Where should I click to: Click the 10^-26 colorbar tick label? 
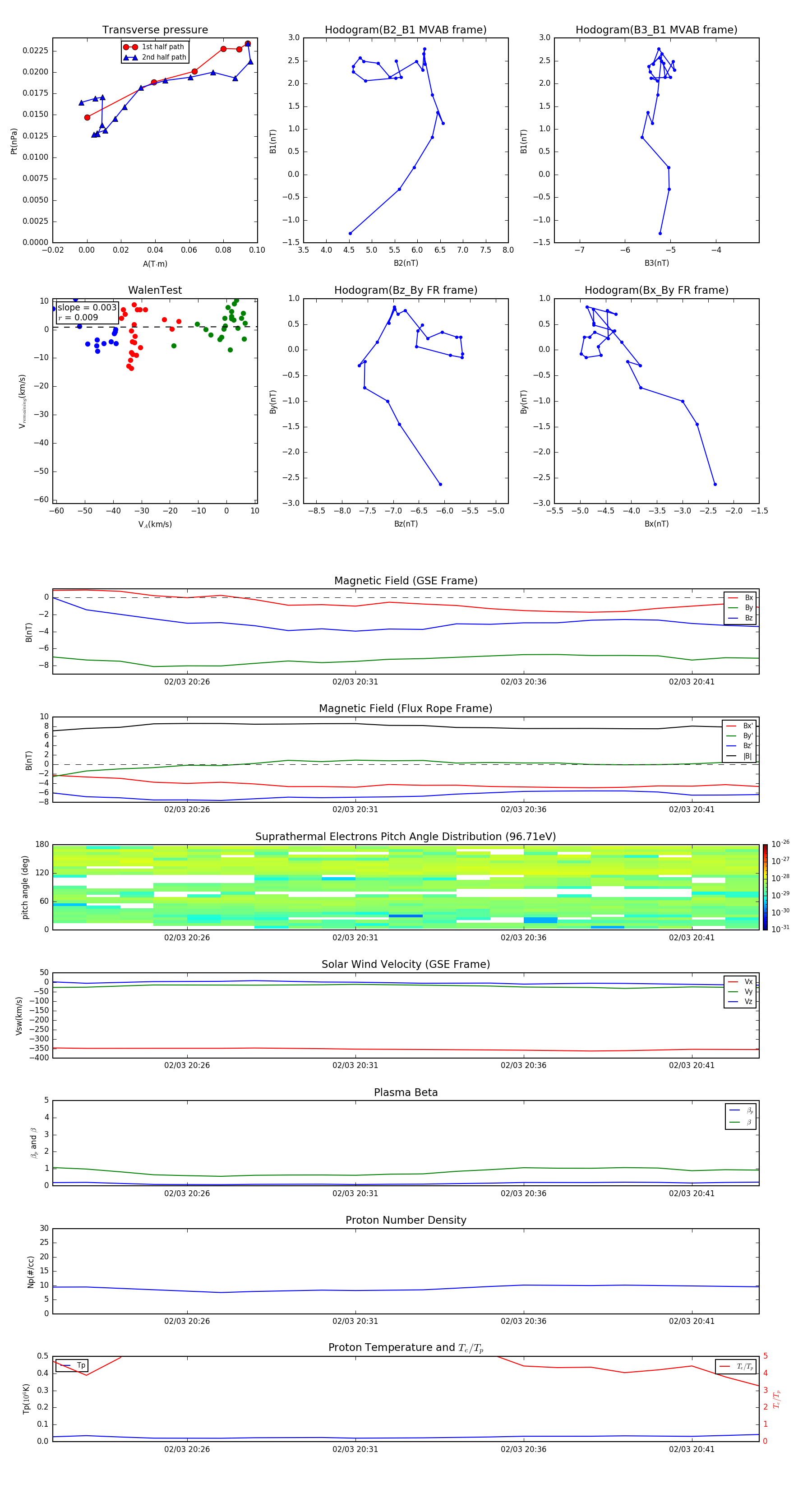(780, 844)
